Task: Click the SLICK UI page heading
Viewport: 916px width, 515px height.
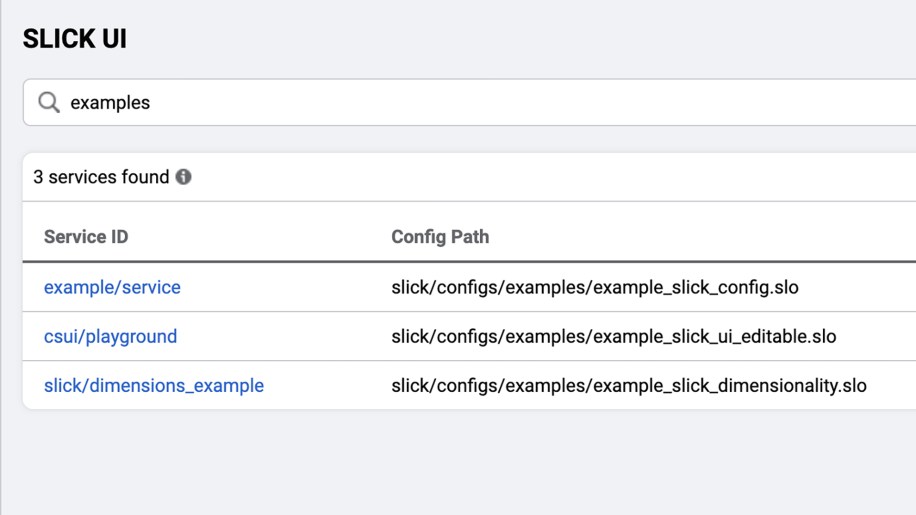Action: [74, 39]
